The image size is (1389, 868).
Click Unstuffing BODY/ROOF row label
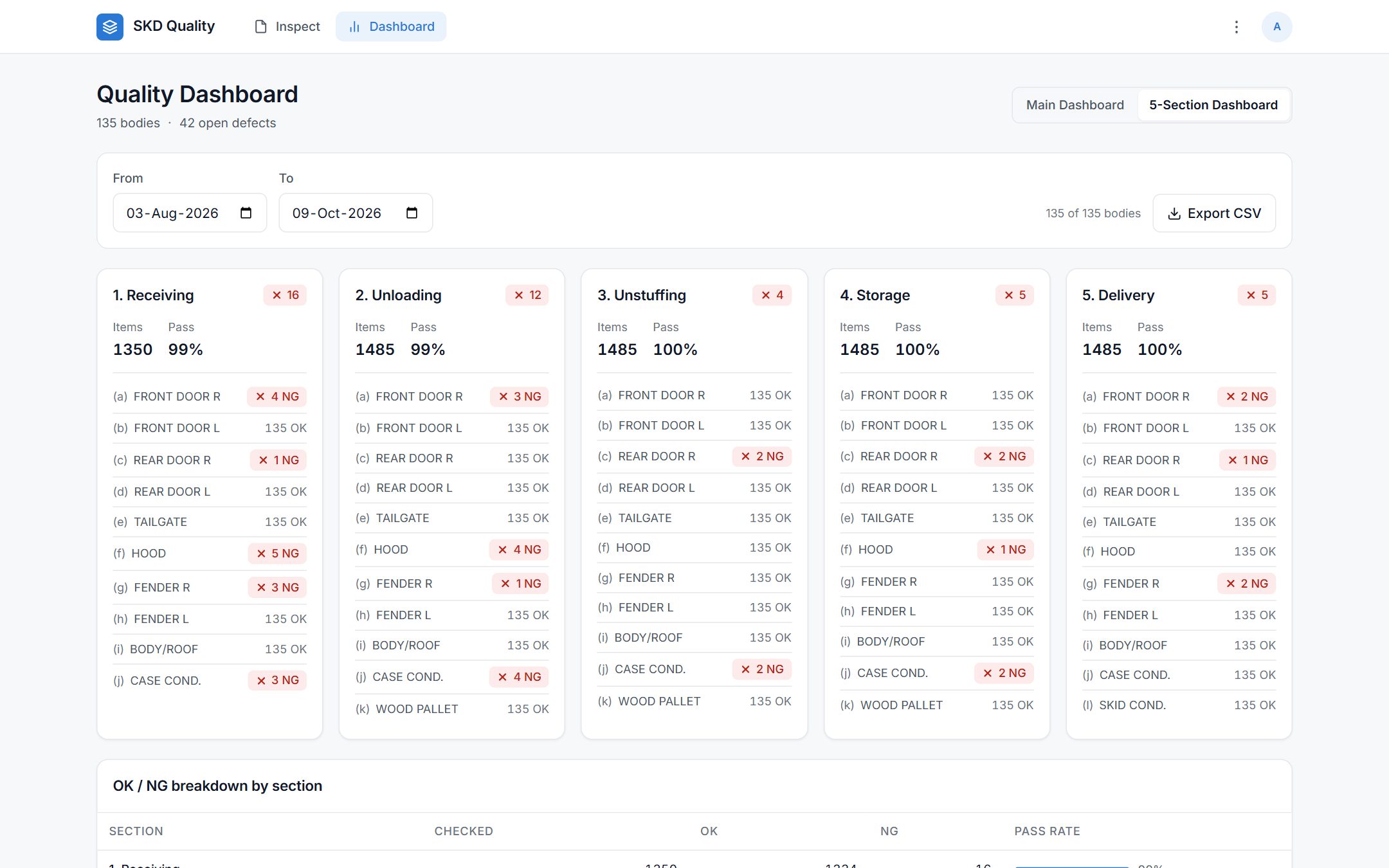click(648, 638)
